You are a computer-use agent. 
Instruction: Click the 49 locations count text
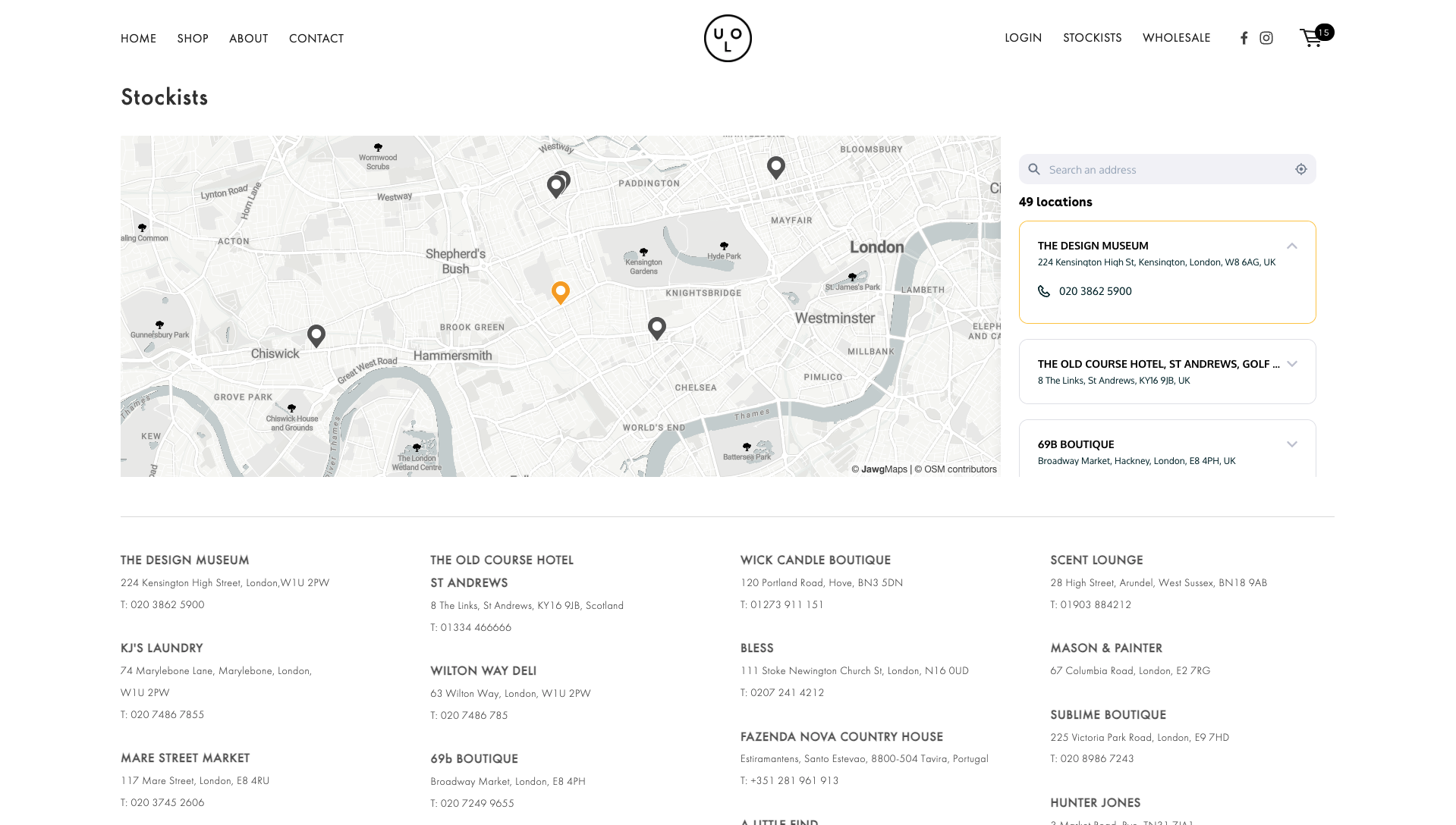click(1055, 202)
